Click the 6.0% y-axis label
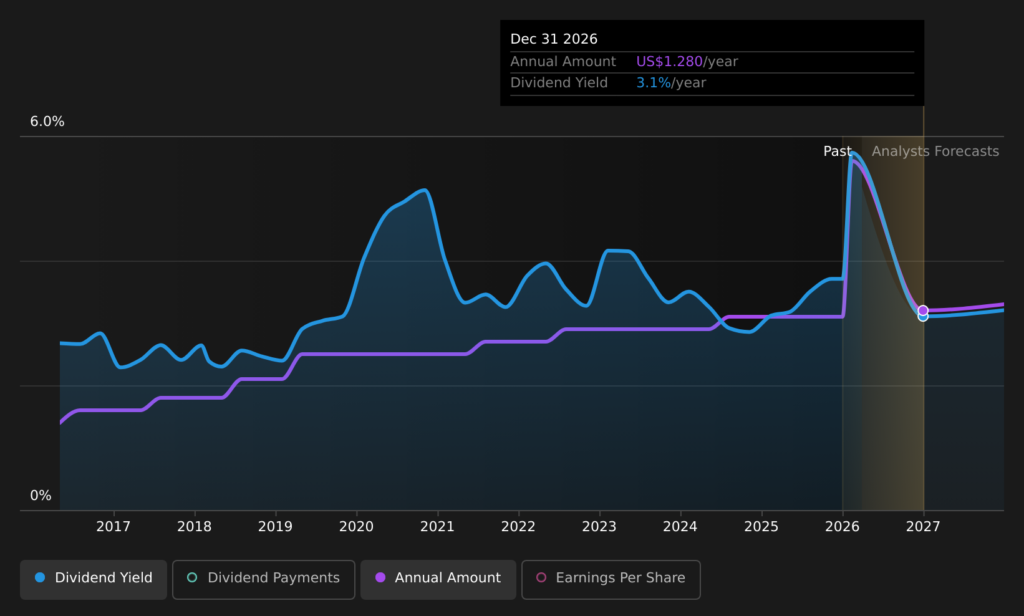This screenshot has height=616, width=1024. point(47,122)
